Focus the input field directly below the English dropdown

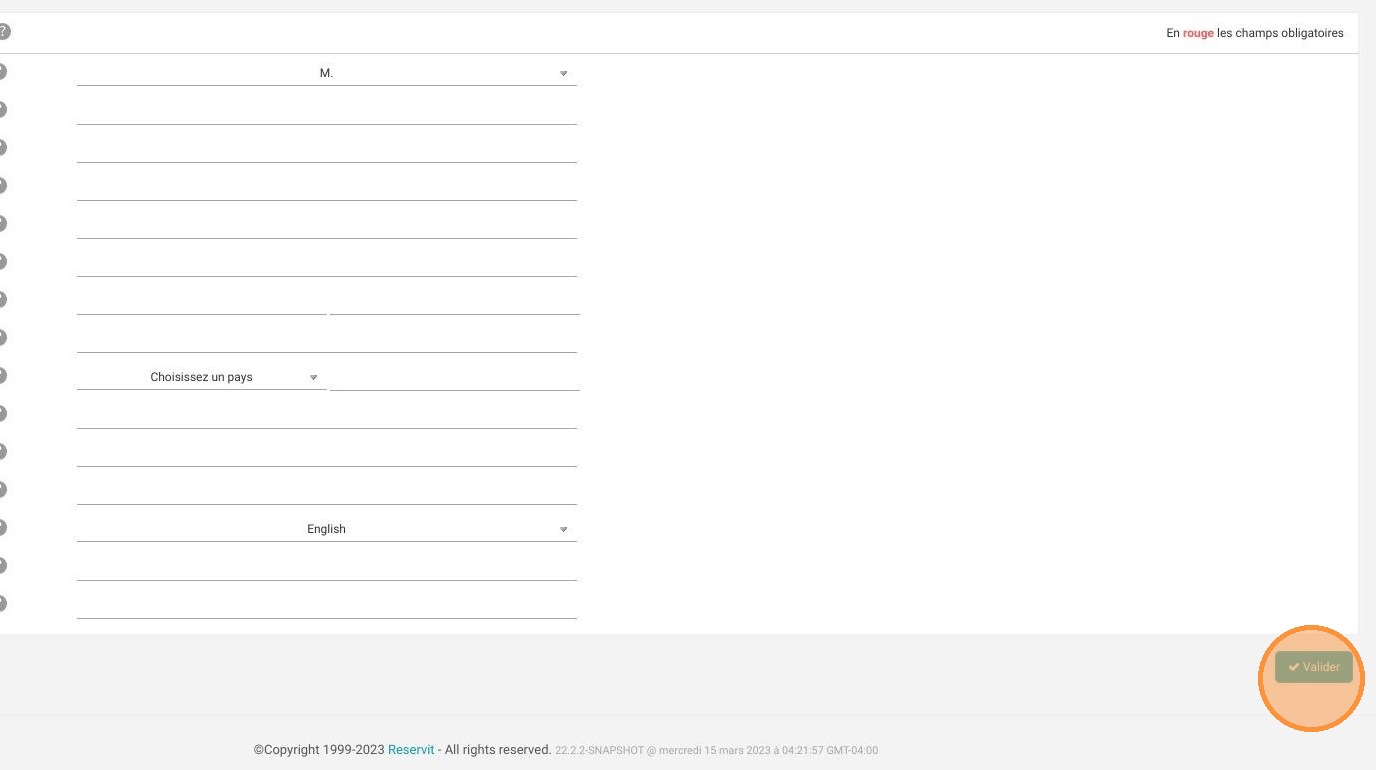327,568
